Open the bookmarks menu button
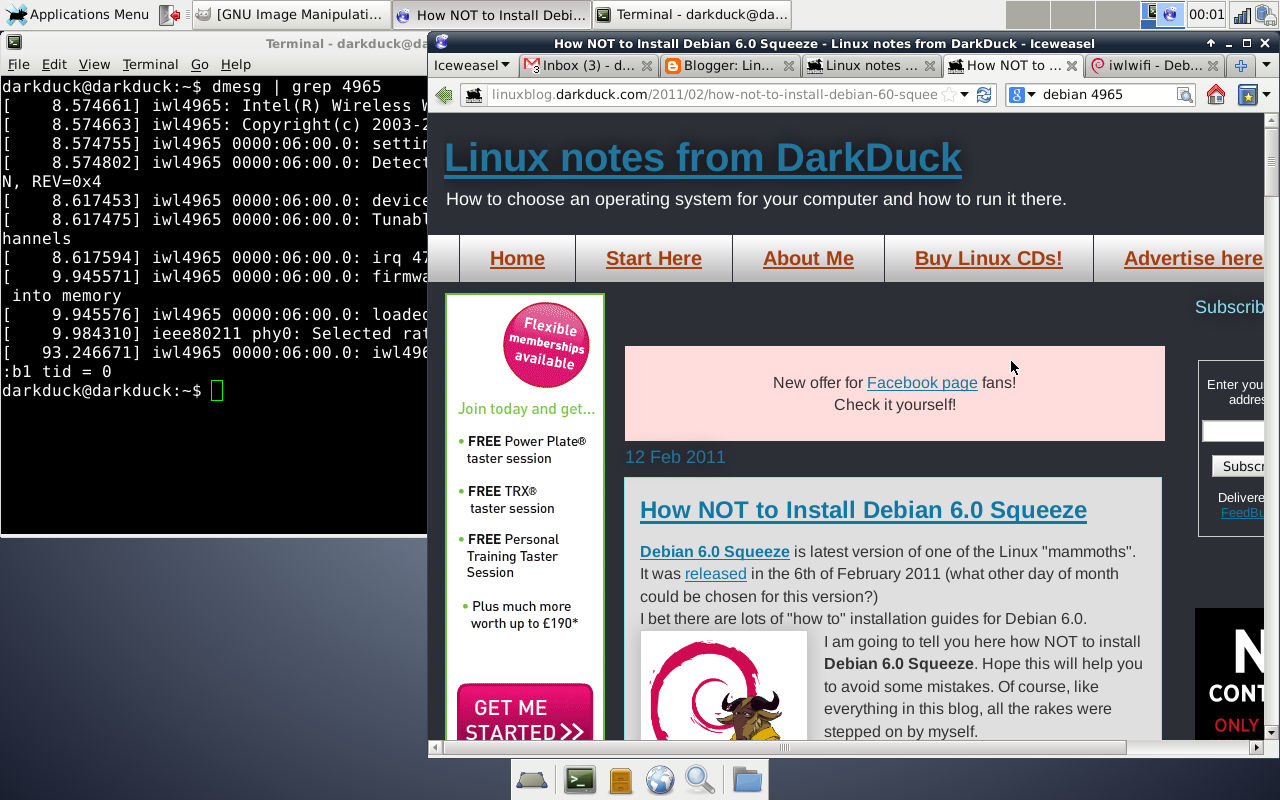Screen dimensions: 1280x800 (1247, 95)
